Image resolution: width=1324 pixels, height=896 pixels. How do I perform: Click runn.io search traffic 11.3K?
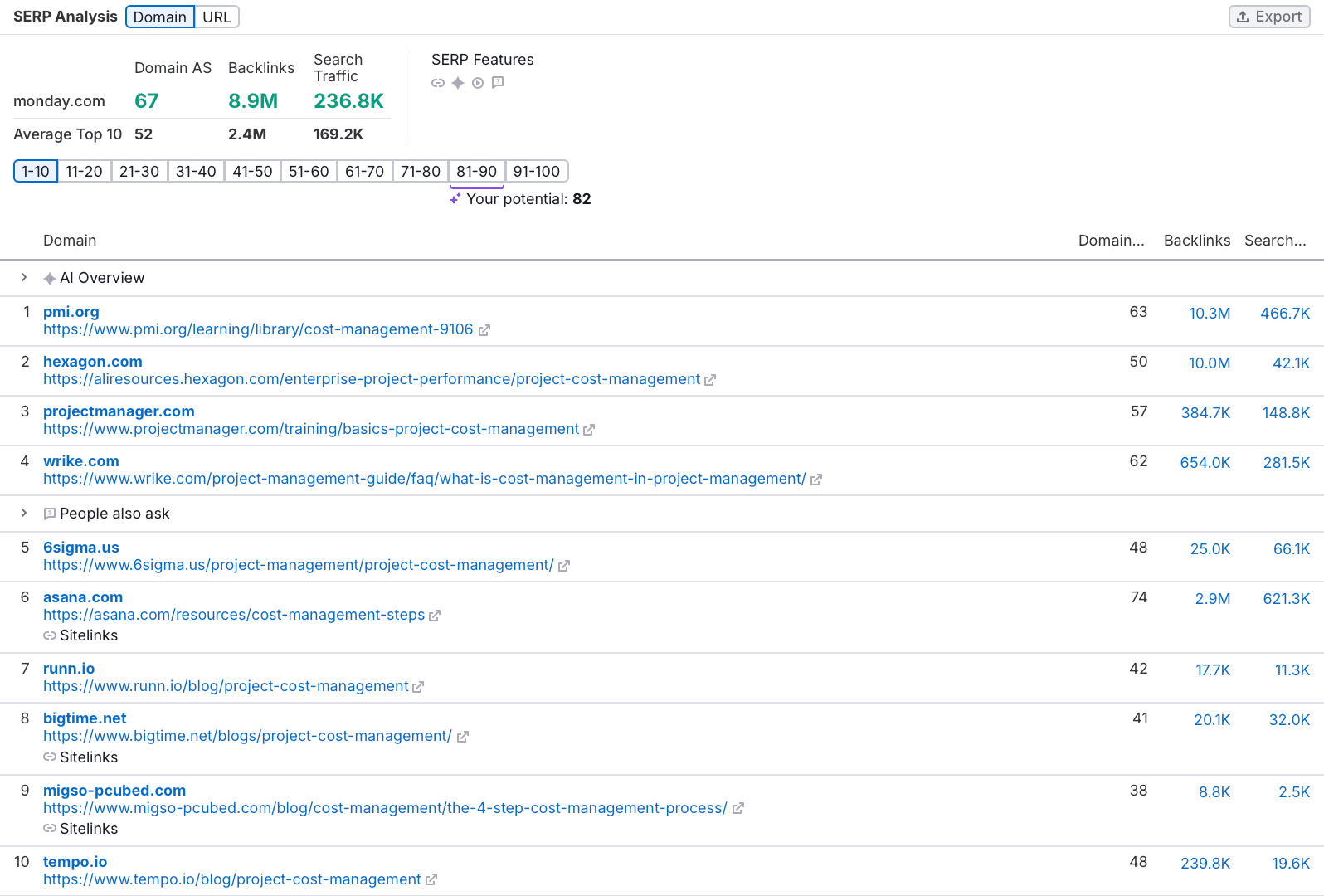[x=1292, y=670]
